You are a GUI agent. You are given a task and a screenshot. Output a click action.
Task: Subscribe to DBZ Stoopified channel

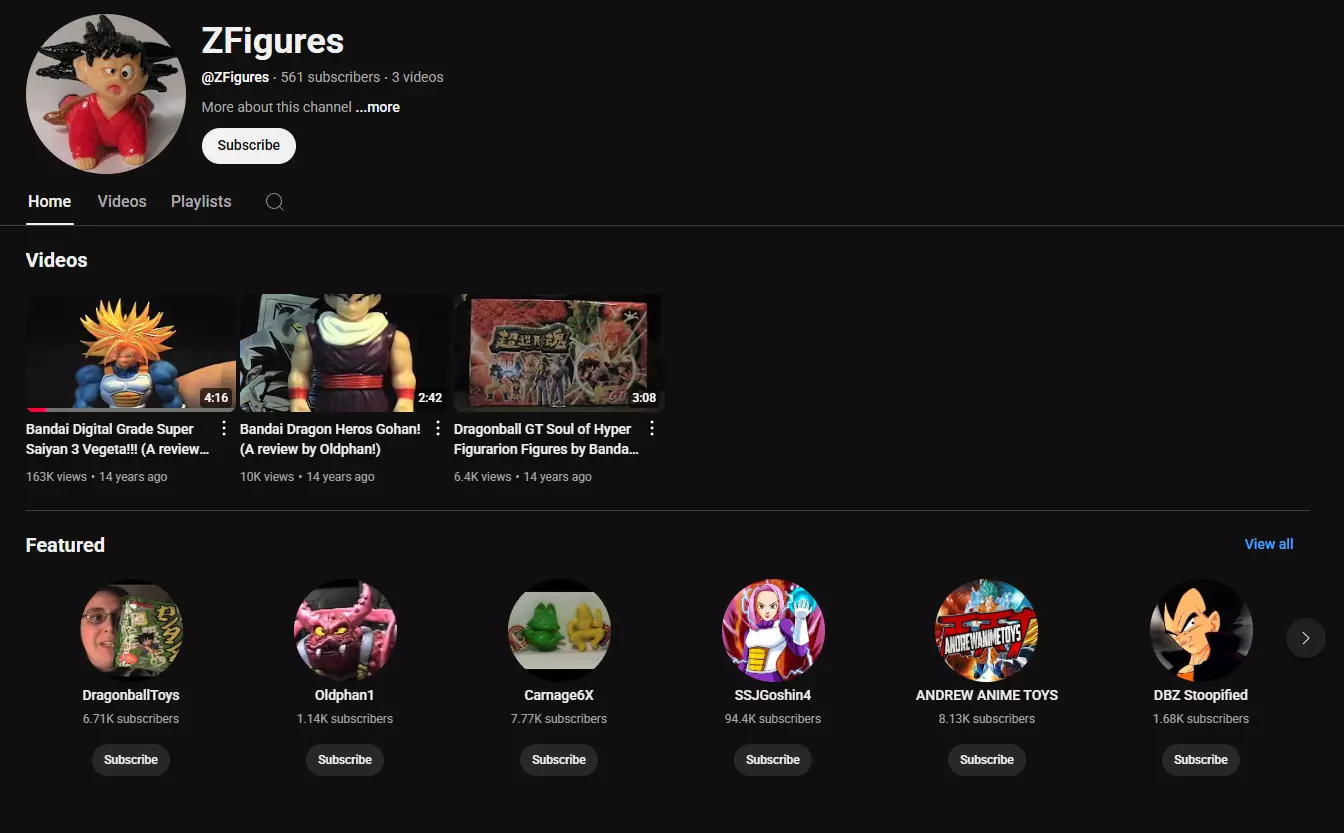point(1201,760)
